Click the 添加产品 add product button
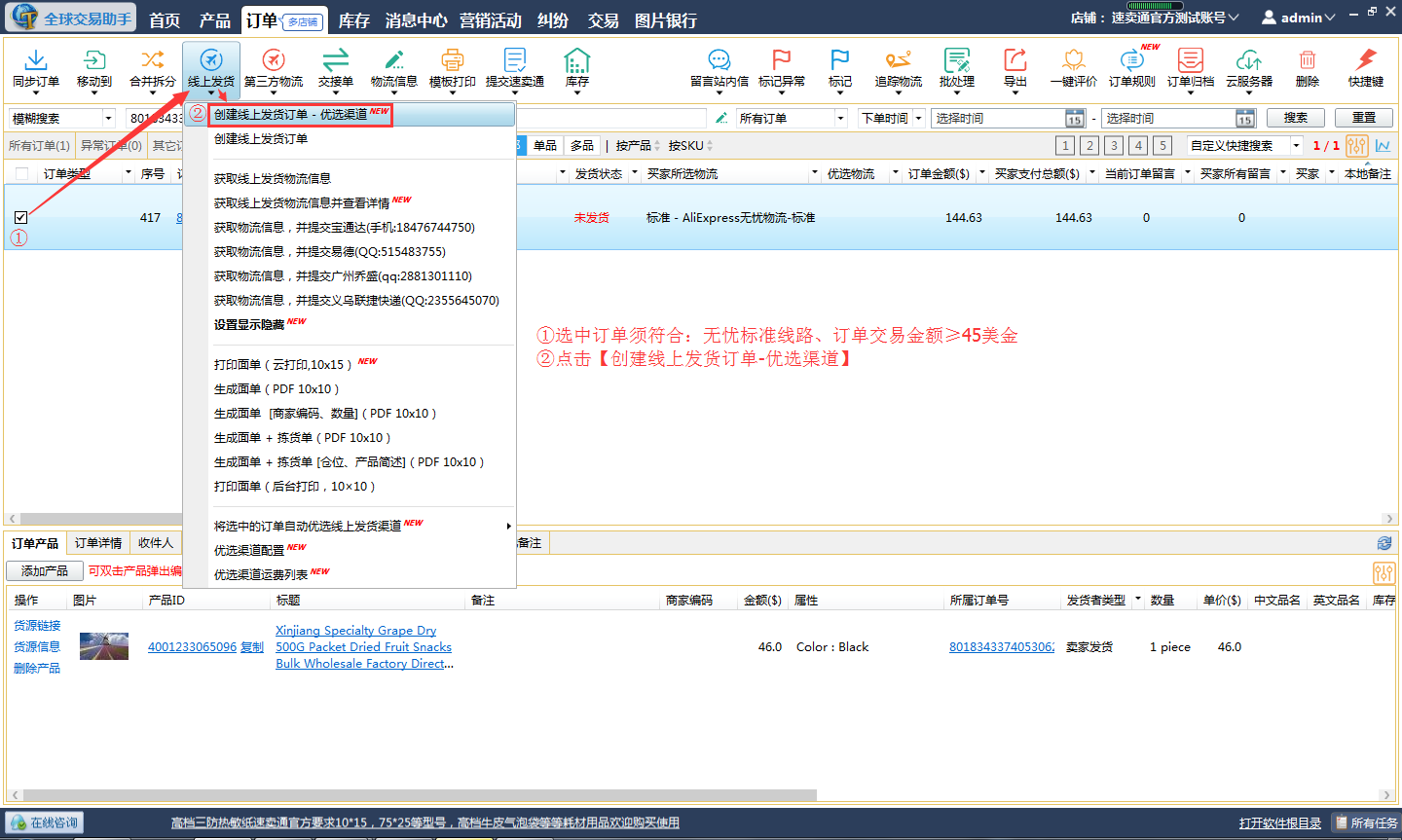The image size is (1402, 840). click(x=45, y=571)
